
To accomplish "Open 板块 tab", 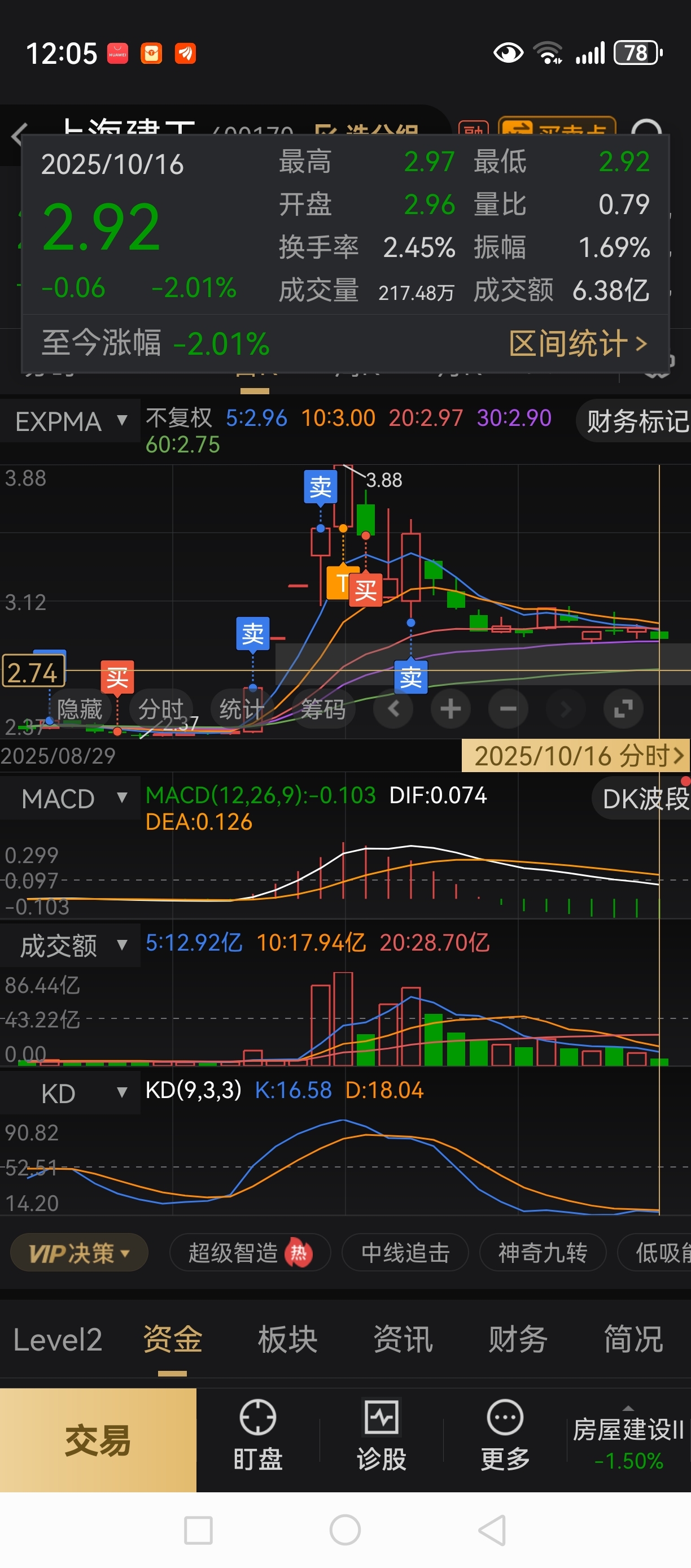I will [288, 1340].
